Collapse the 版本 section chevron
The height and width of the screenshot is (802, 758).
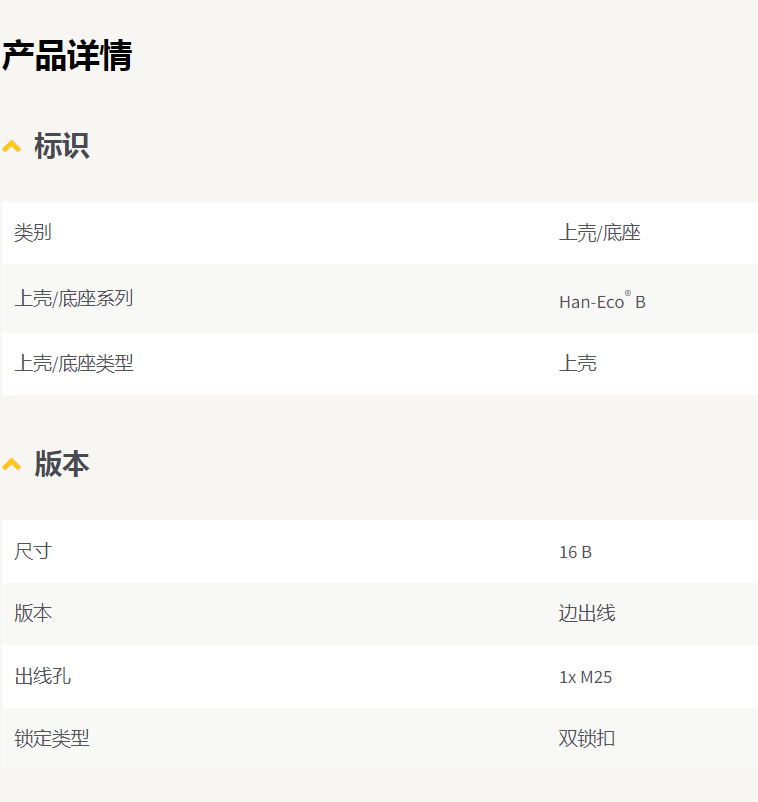(x=11, y=465)
